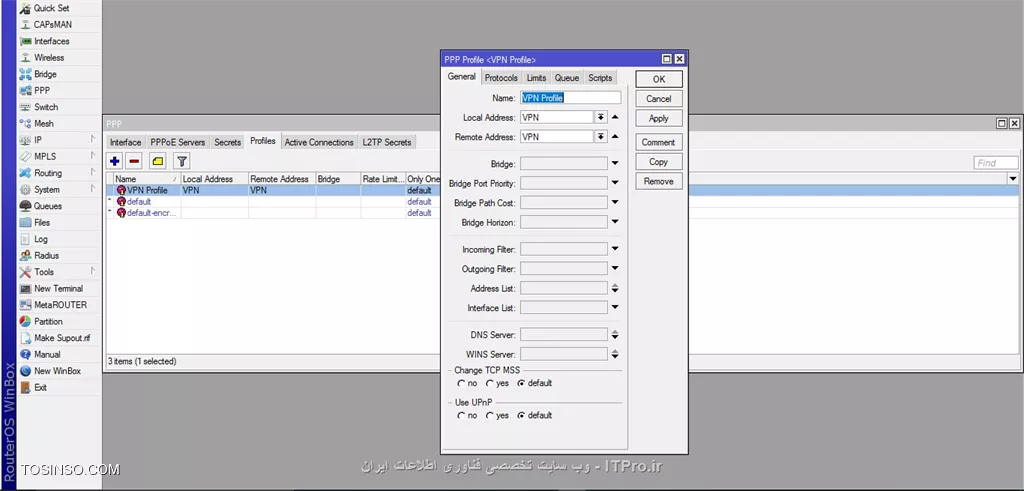
Task: Click the blue plus add button in PPP window
Action: point(115,161)
